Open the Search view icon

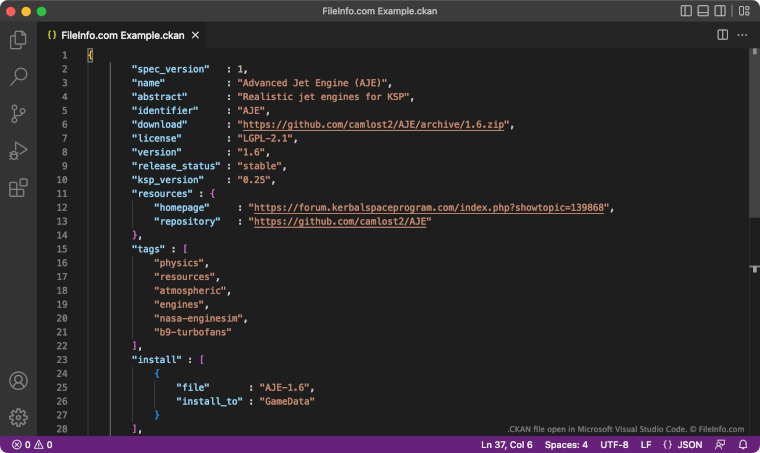(x=18, y=76)
